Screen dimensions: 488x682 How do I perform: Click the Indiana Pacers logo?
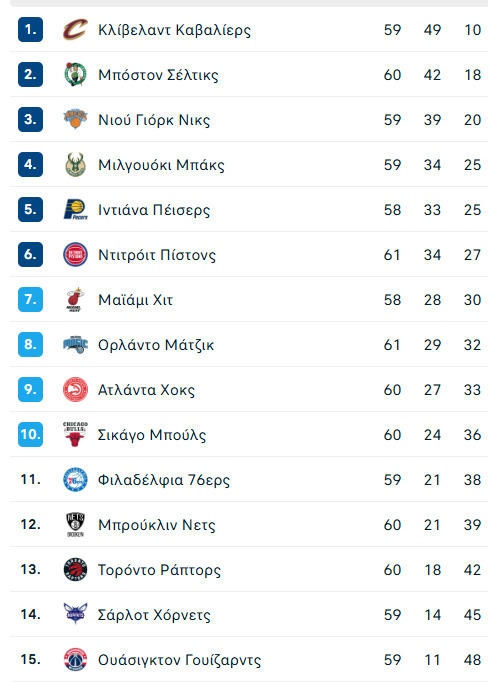75,210
